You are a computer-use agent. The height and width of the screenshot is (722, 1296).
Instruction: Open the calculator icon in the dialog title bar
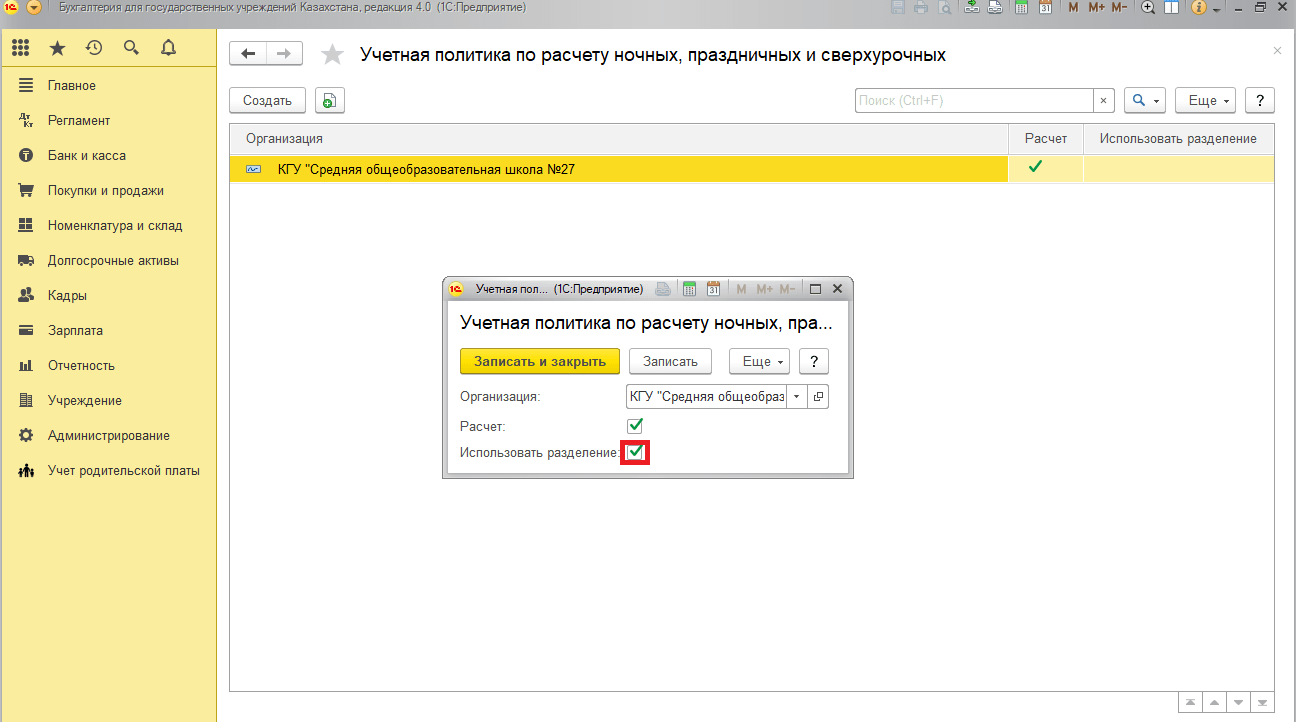click(x=689, y=289)
